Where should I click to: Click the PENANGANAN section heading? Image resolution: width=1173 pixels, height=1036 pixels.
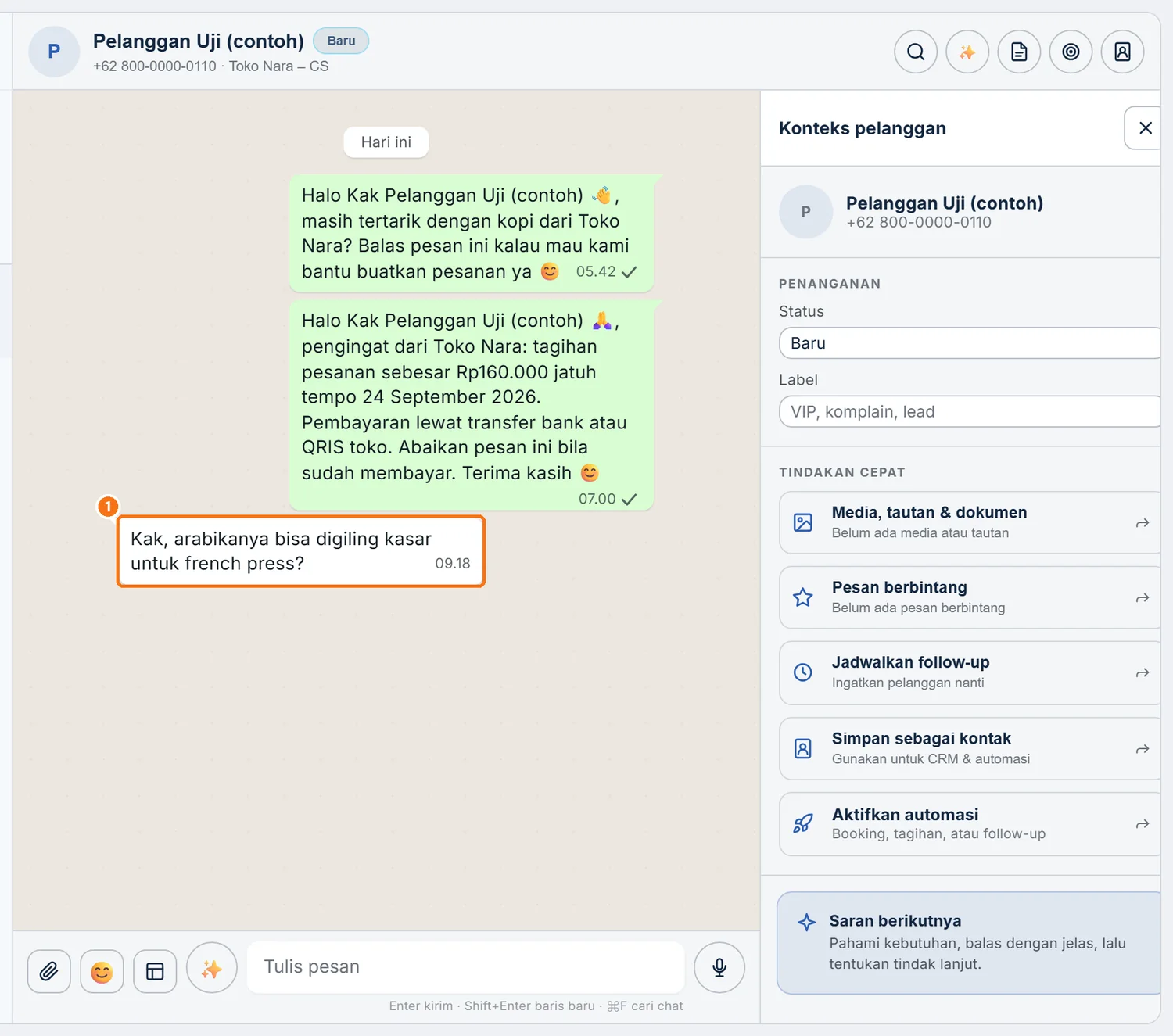(830, 284)
